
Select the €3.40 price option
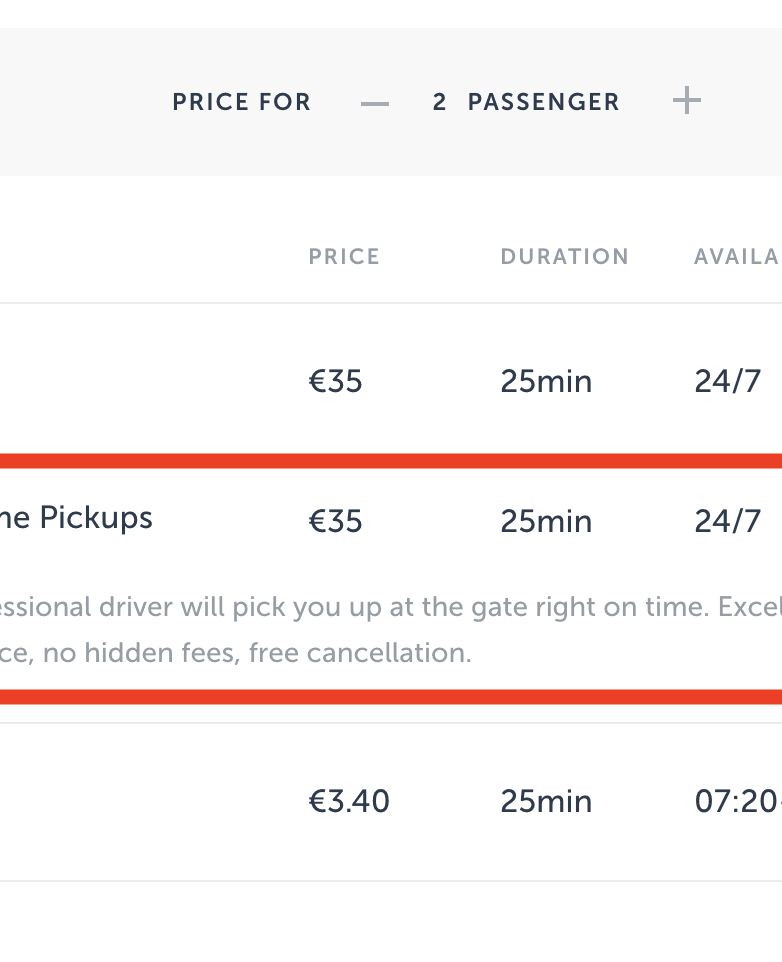pyautogui.click(x=349, y=773)
